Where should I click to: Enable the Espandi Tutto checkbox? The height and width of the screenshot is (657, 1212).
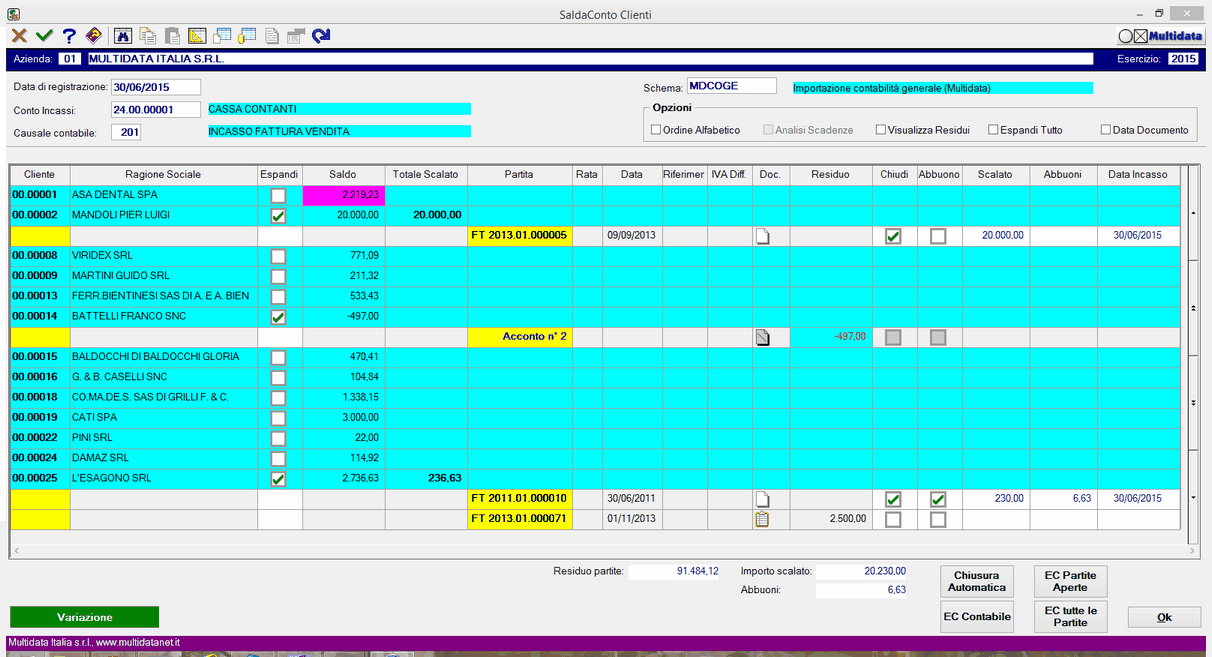(993, 130)
